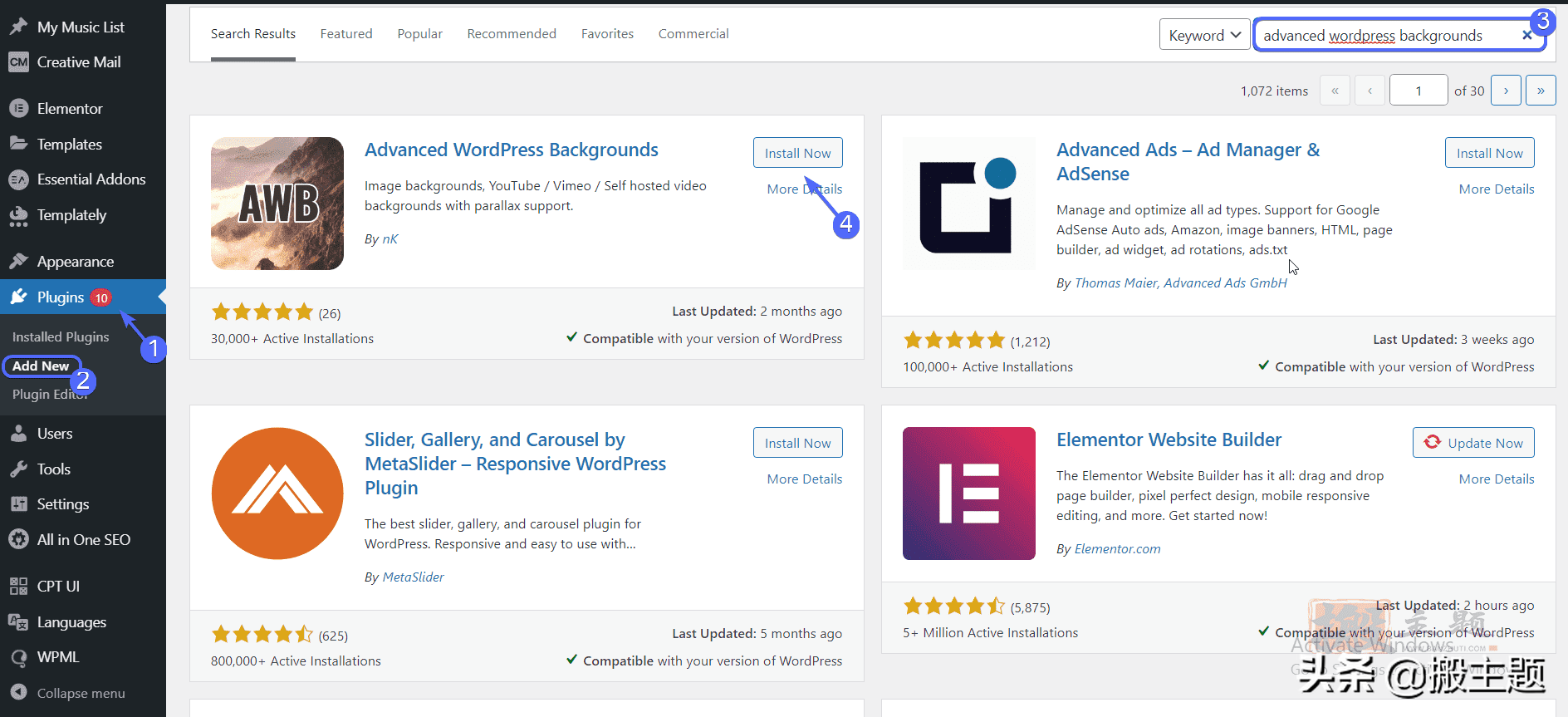Click the Elementor plugin logo thumbnail
Image resolution: width=1568 pixels, height=717 pixels.
[x=969, y=494]
